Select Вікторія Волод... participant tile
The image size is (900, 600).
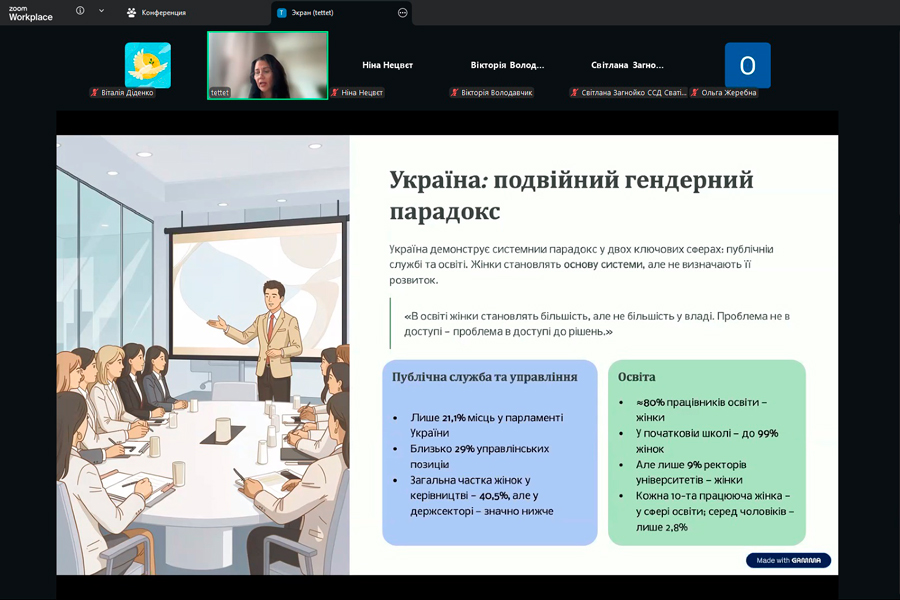point(507,65)
